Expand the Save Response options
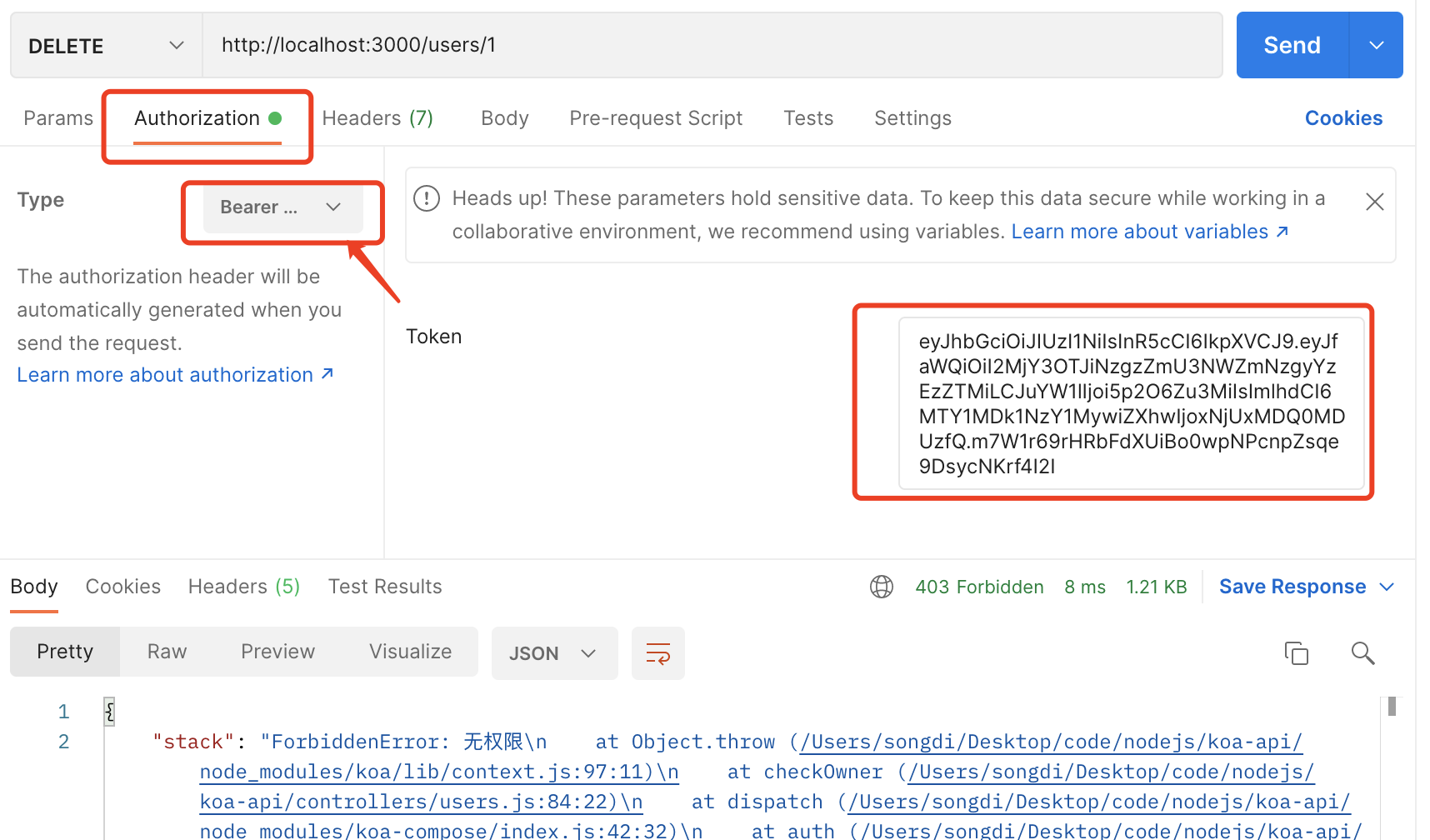Viewport: 1430px width, 840px height. (1387, 586)
